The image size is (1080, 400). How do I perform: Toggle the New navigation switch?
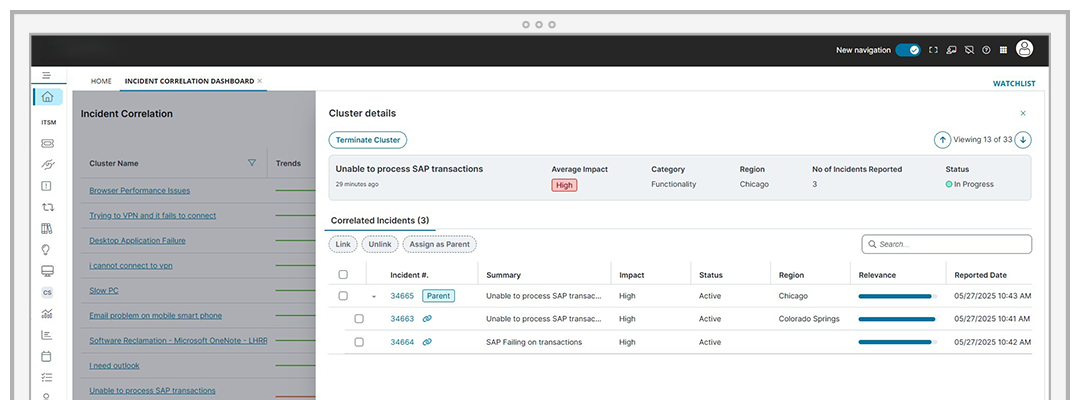(908, 50)
